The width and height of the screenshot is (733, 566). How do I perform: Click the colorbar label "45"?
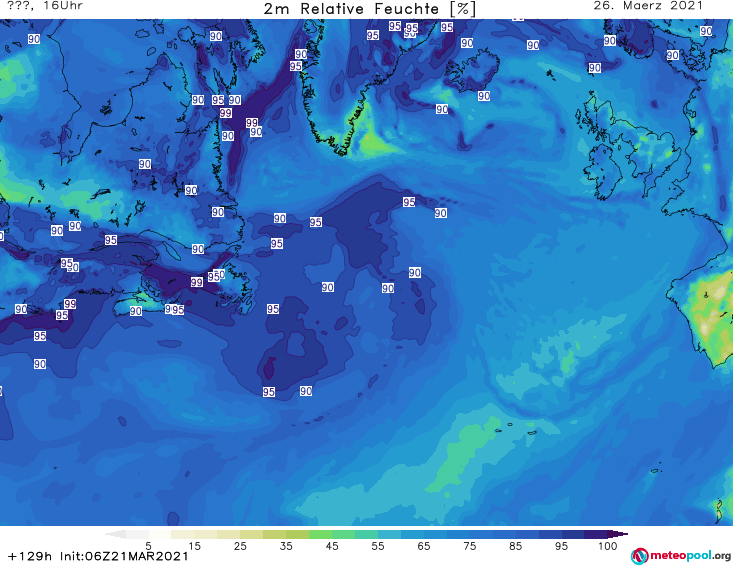(x=332, y=546)
